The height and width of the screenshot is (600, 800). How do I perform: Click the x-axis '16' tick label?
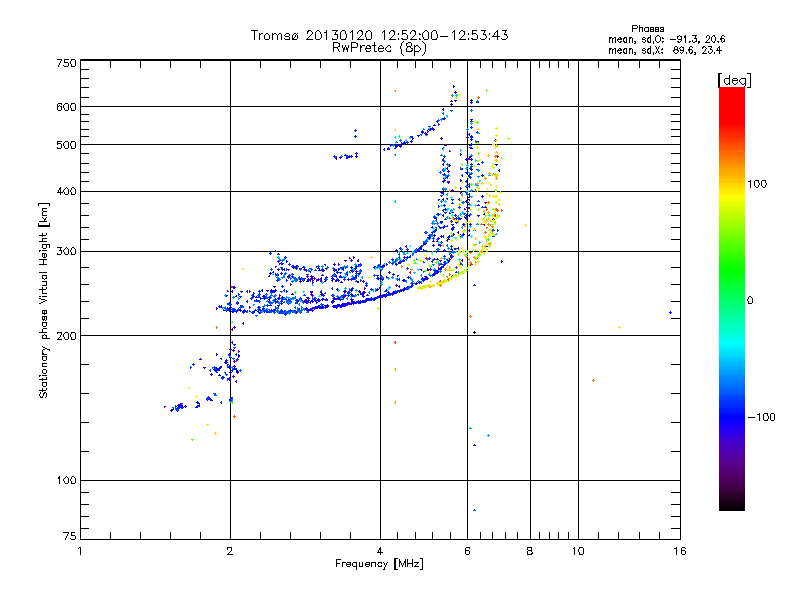coord(680,551)
